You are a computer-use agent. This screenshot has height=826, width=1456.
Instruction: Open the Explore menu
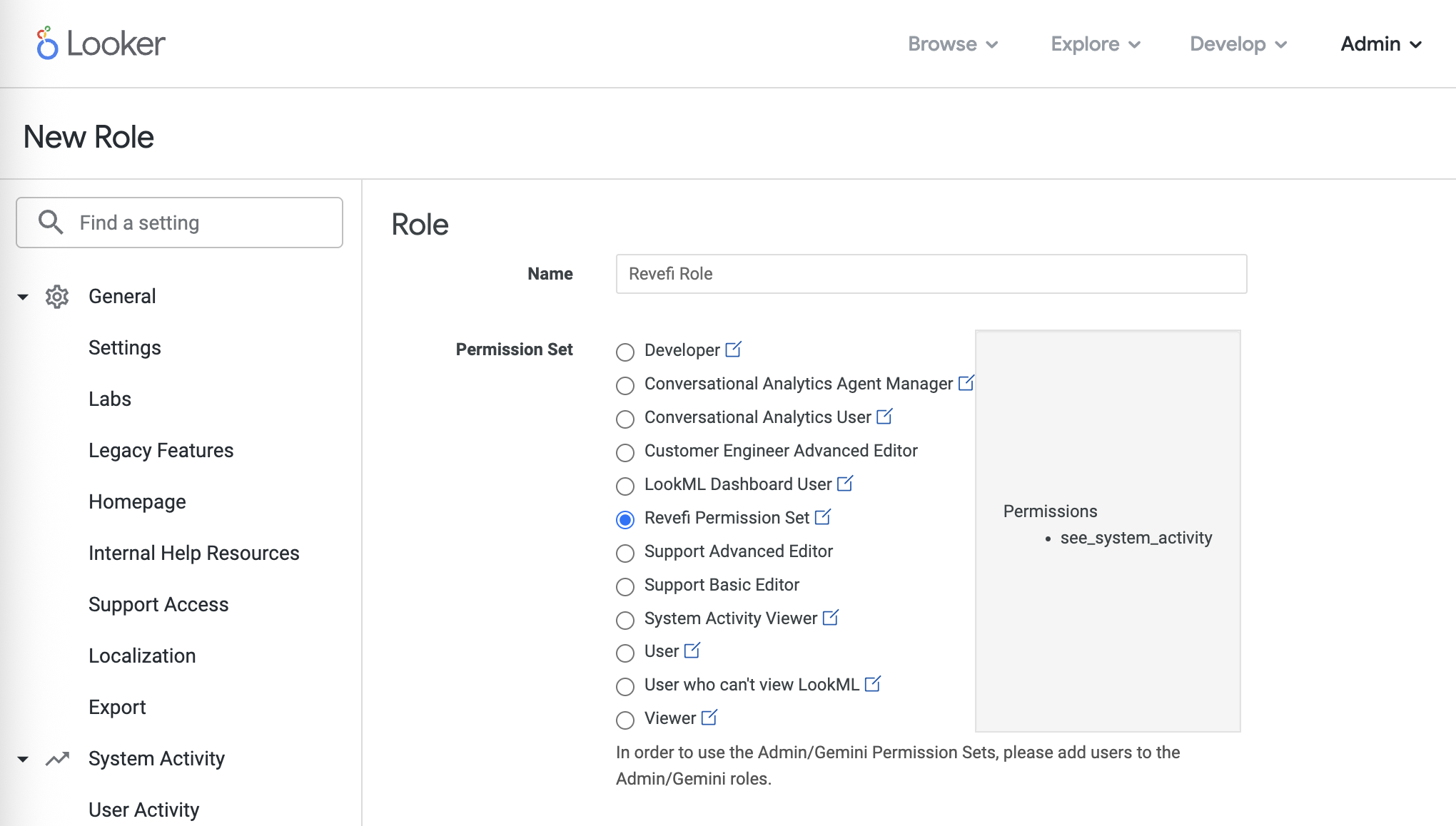click(1095, 44)
